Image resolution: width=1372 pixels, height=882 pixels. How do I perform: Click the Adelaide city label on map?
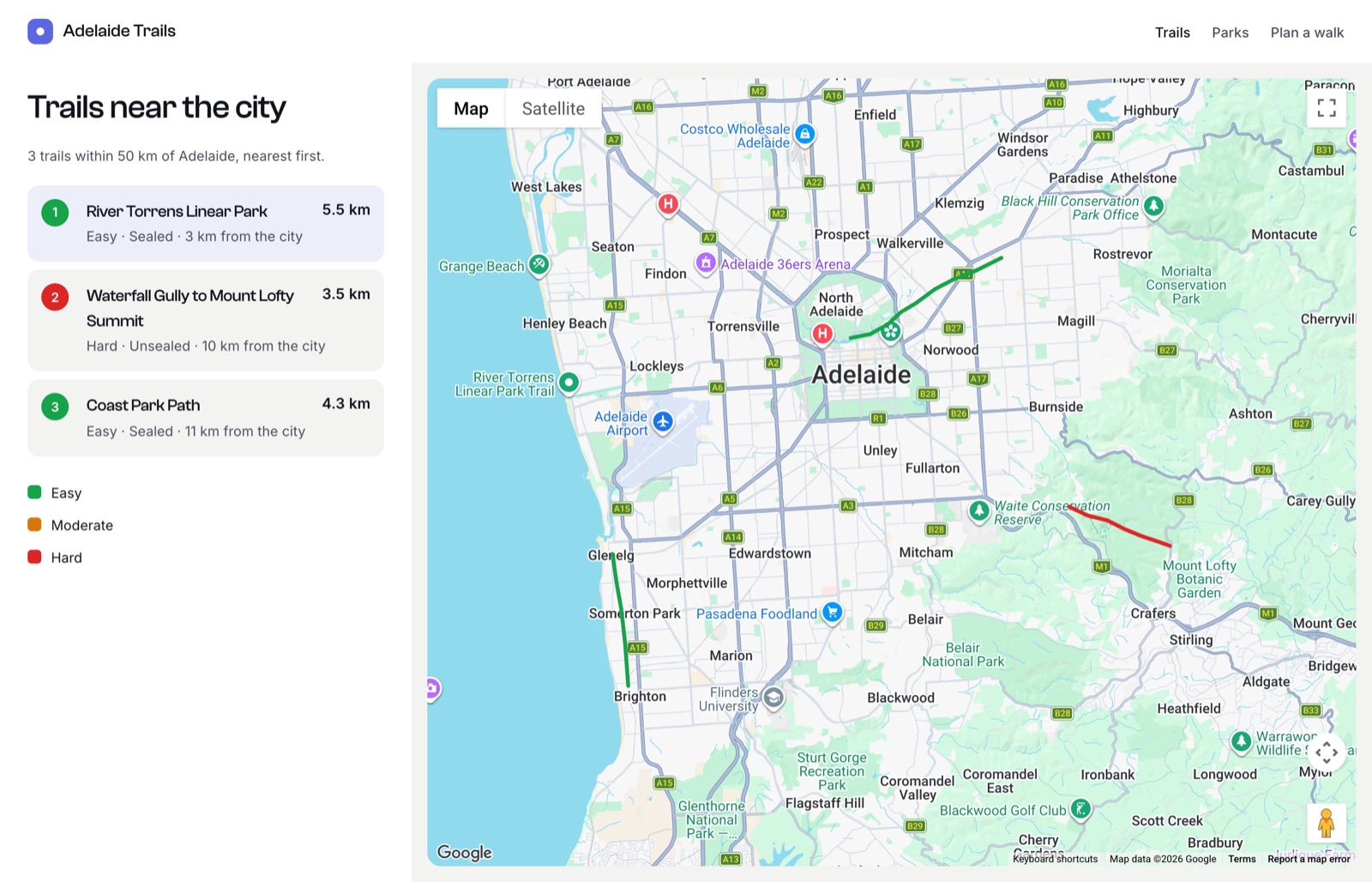(861, 374)
